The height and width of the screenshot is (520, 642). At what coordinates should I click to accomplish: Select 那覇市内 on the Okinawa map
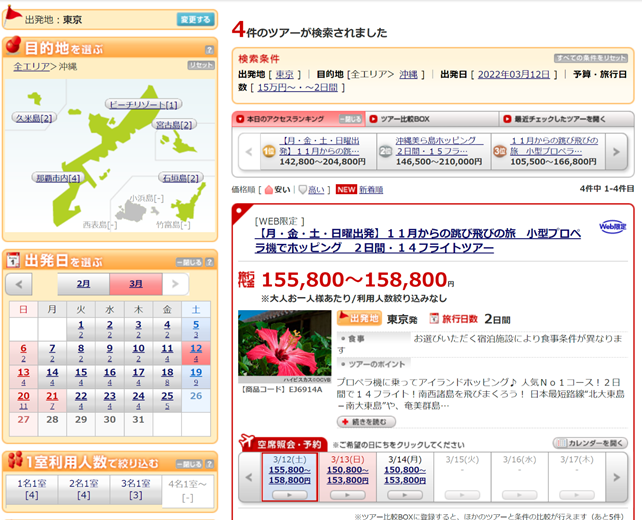tap(58, 178)
